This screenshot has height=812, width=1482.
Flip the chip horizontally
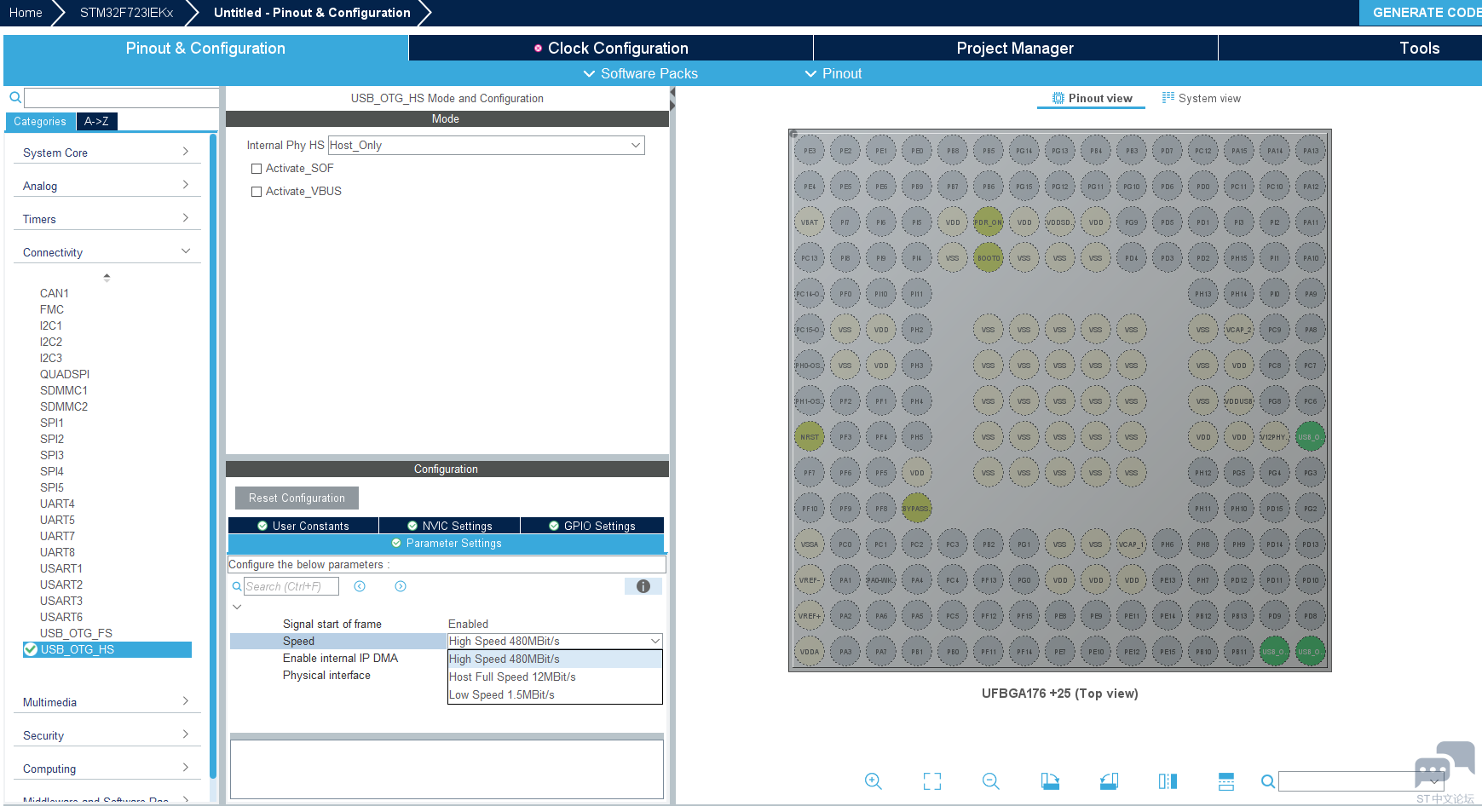(1168, 780)
